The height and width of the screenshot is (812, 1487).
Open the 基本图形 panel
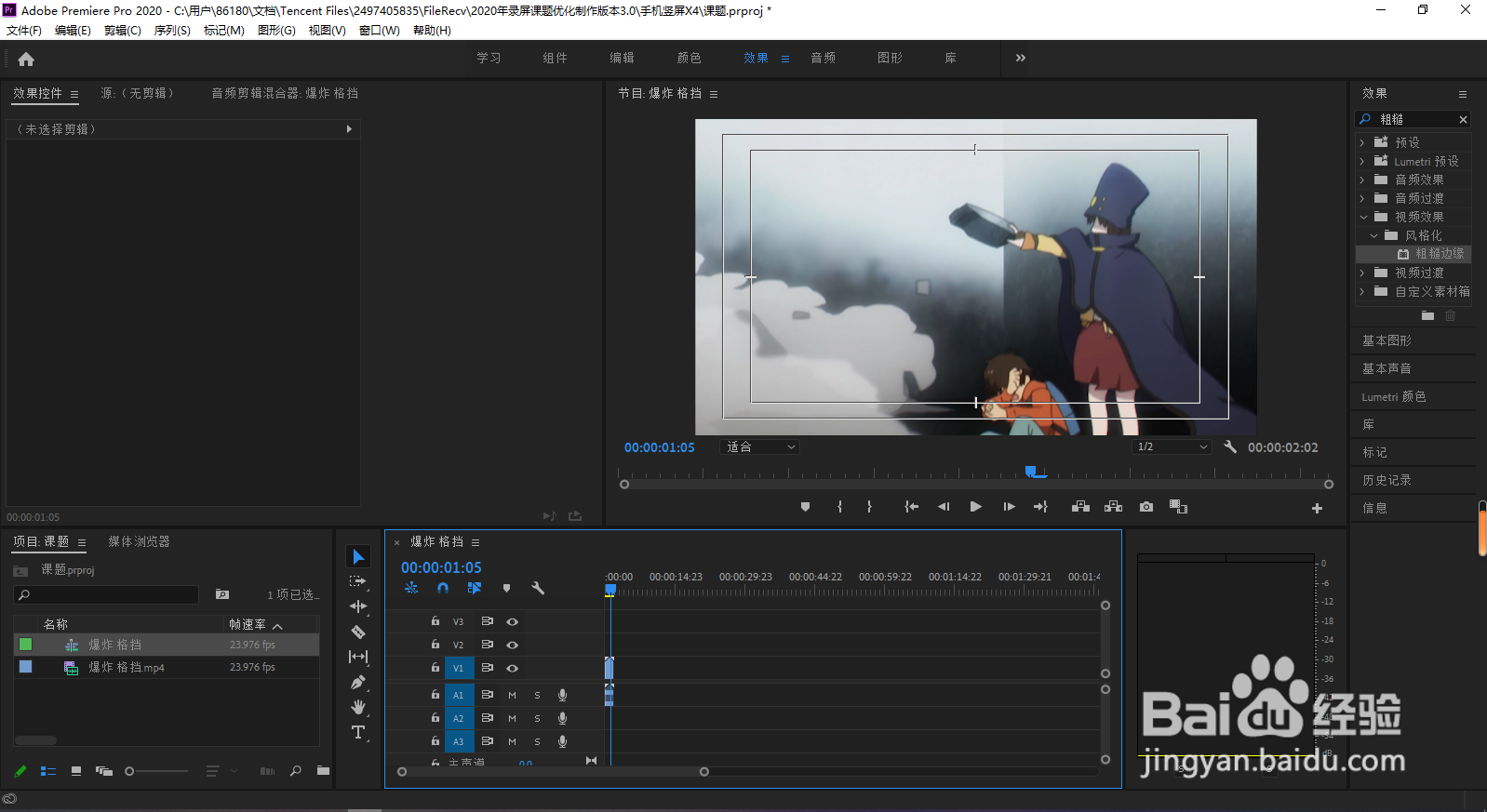[x=1387, y=340]
